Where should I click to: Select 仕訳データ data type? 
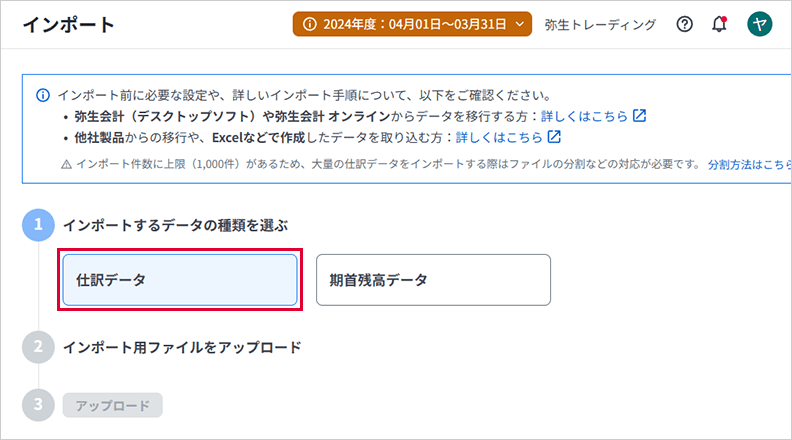180,280
